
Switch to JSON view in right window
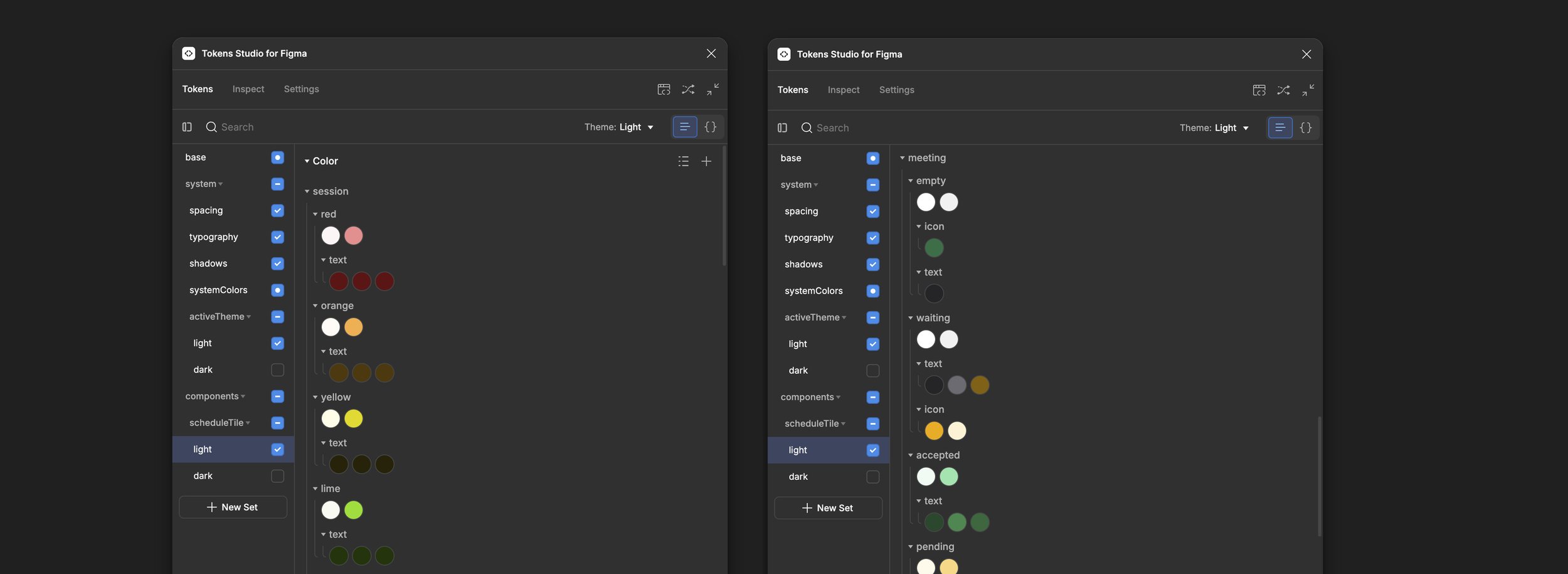[1305, 128]
